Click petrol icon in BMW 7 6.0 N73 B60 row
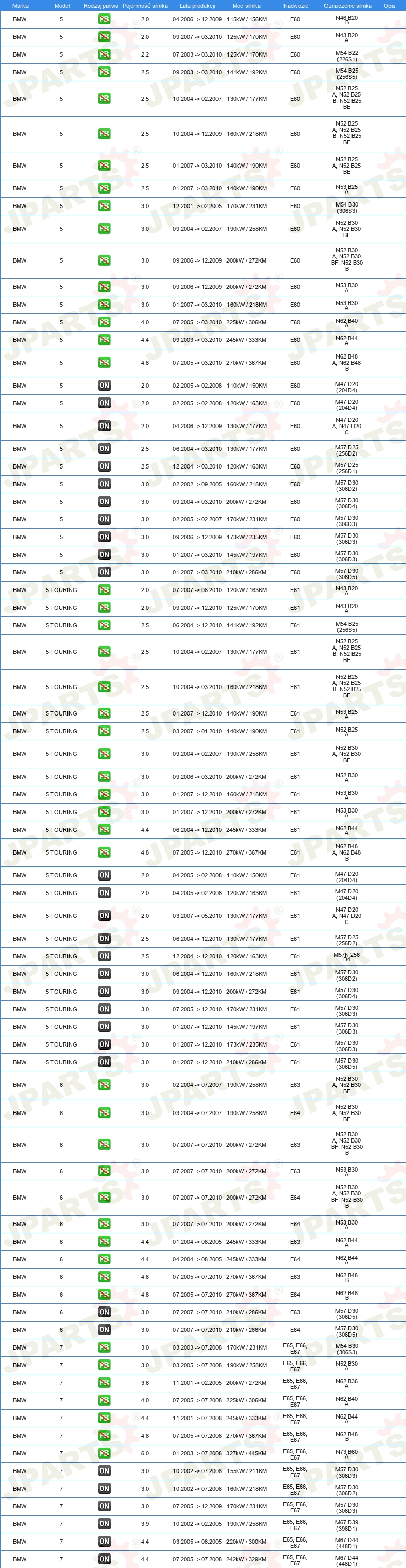The image size is (406, 1568). [x=104, y=1453]
